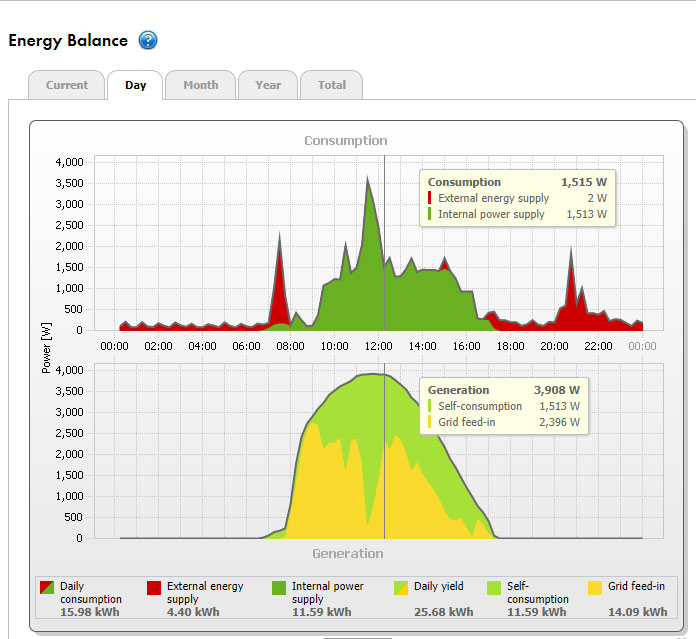Click the Energy Balance heading
The height and width of the screenshot is (639, 696).
tap(68, 41)
